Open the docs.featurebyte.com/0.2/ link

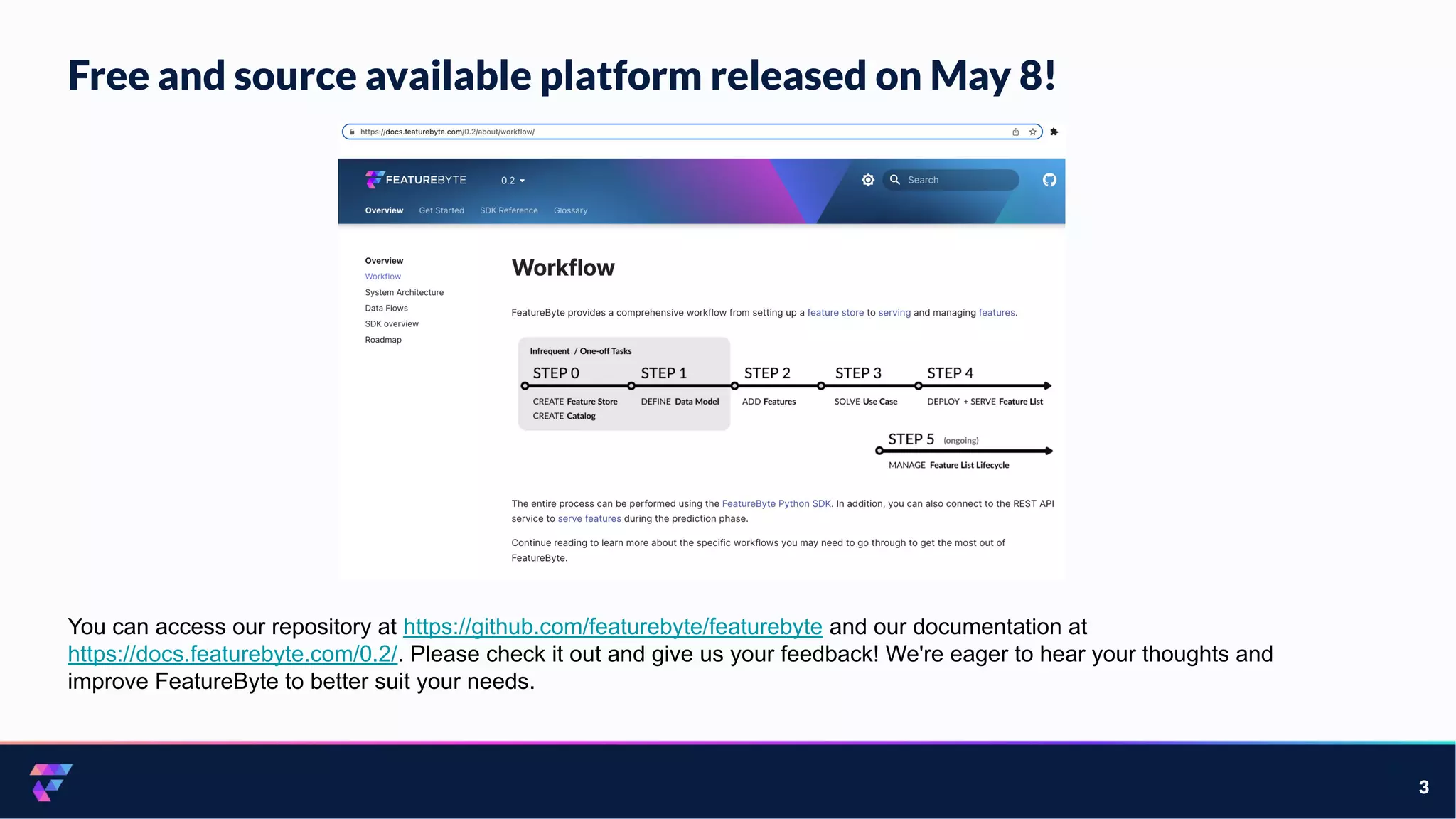click(232, 654)
